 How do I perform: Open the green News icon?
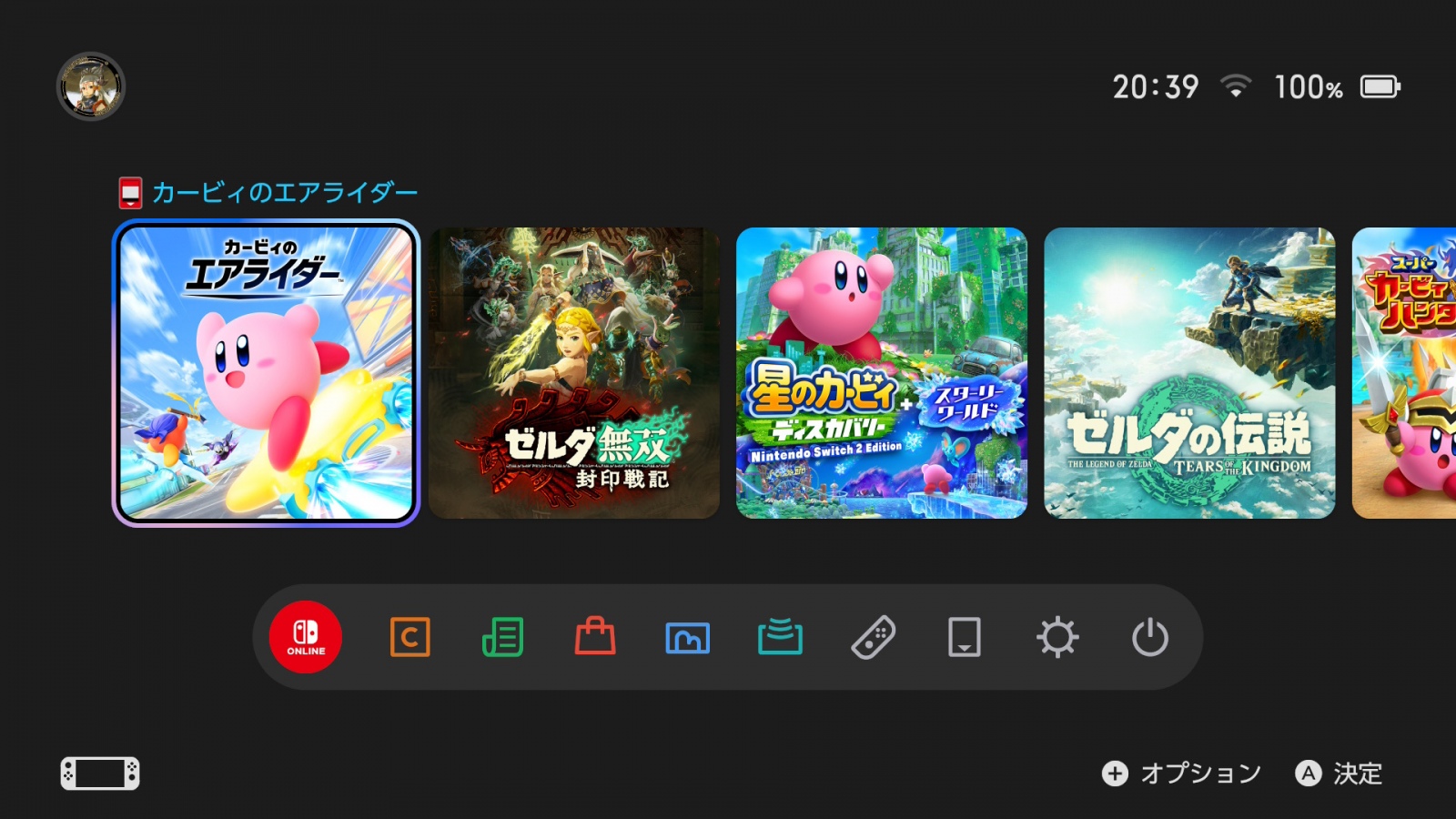502,637
